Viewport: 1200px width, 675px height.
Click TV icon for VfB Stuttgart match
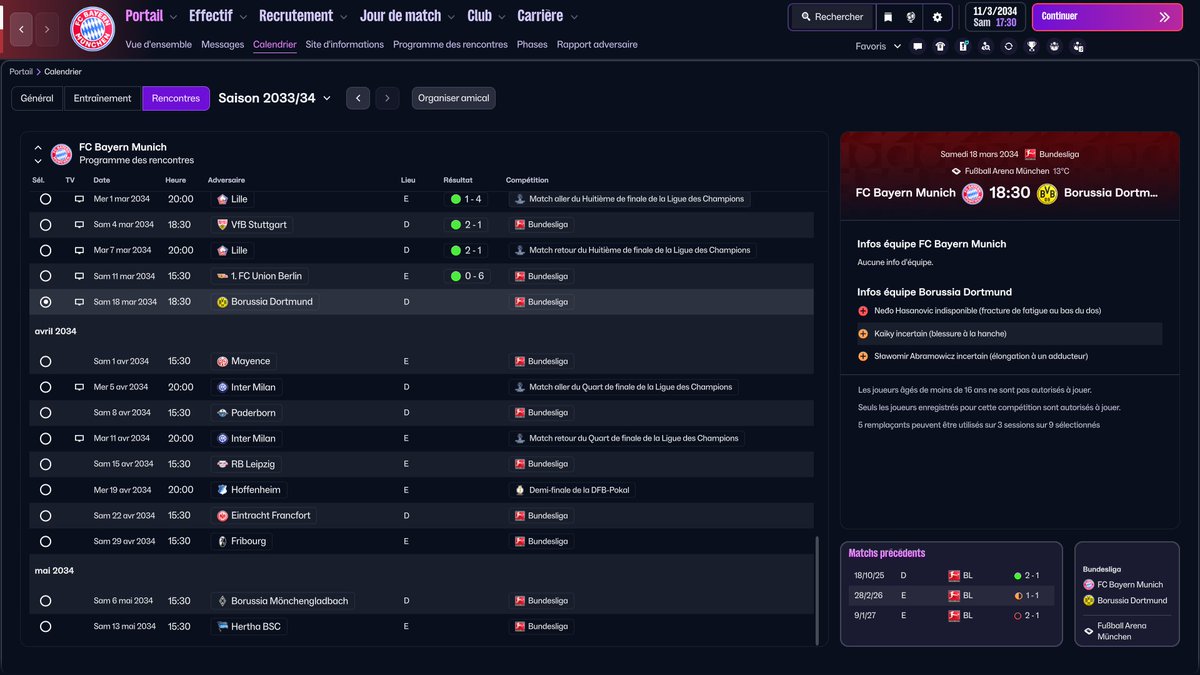[79, 225]
